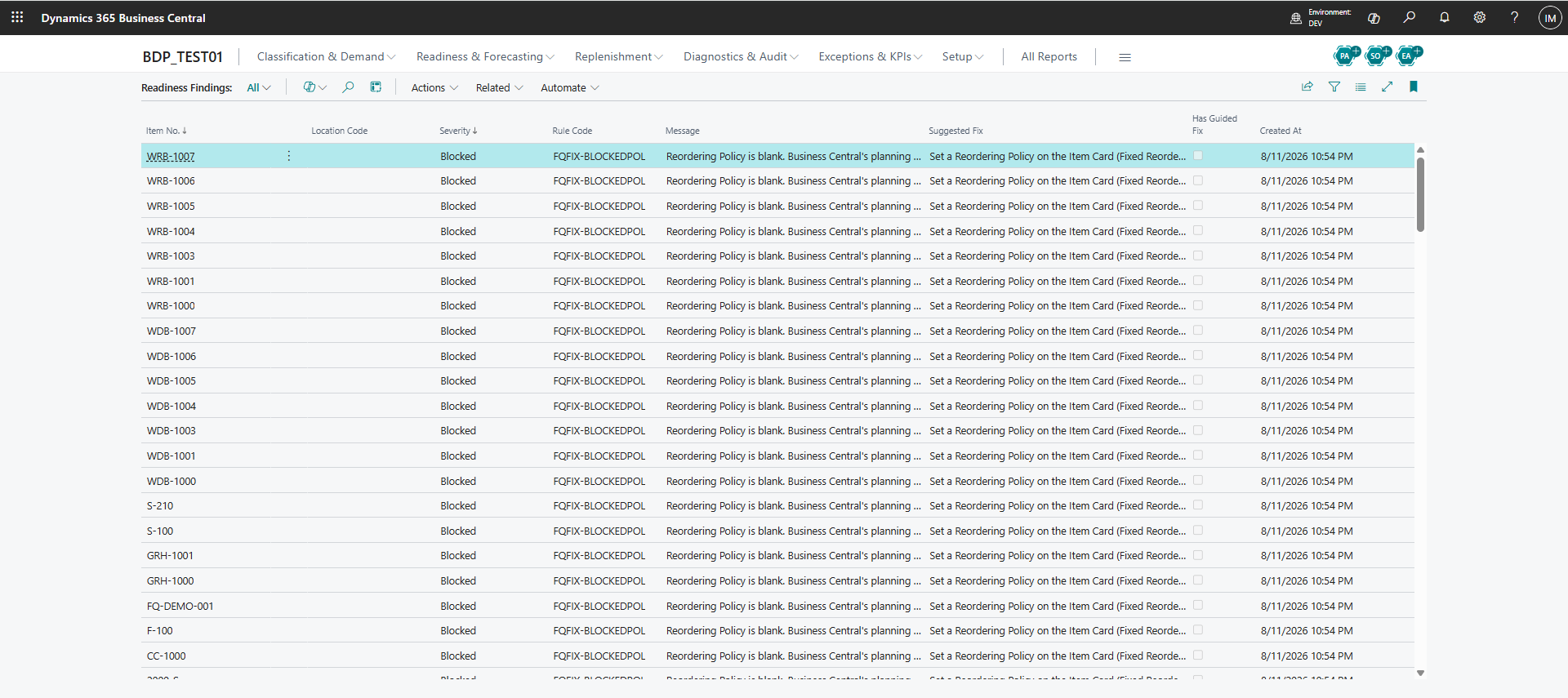Click FQFIX-BLOCKEDPOL in the WRB-1000 row
The image size is (1568, 698).
pyautogui.click(x=599, y=305)
